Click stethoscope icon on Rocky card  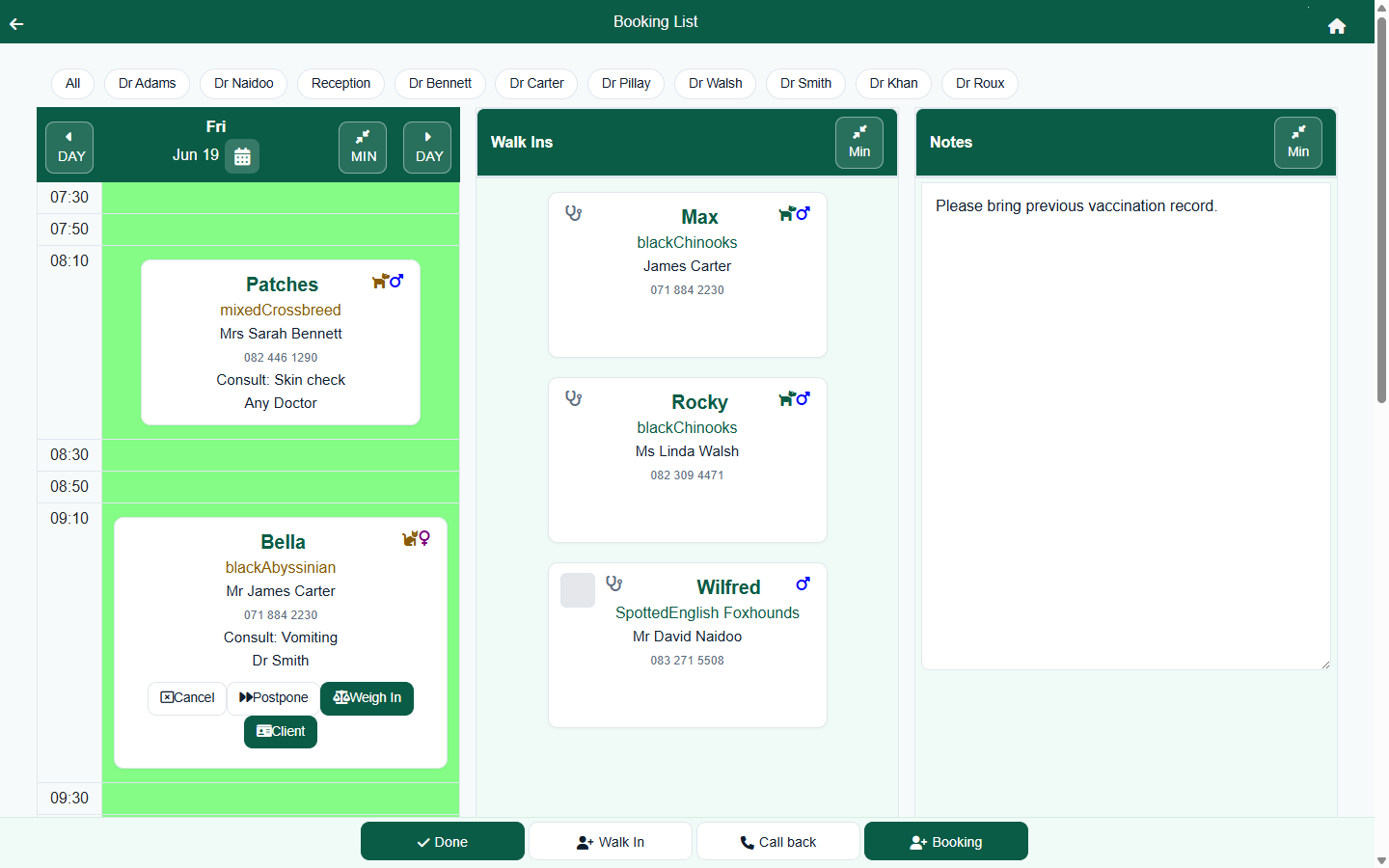pos(574,398)
